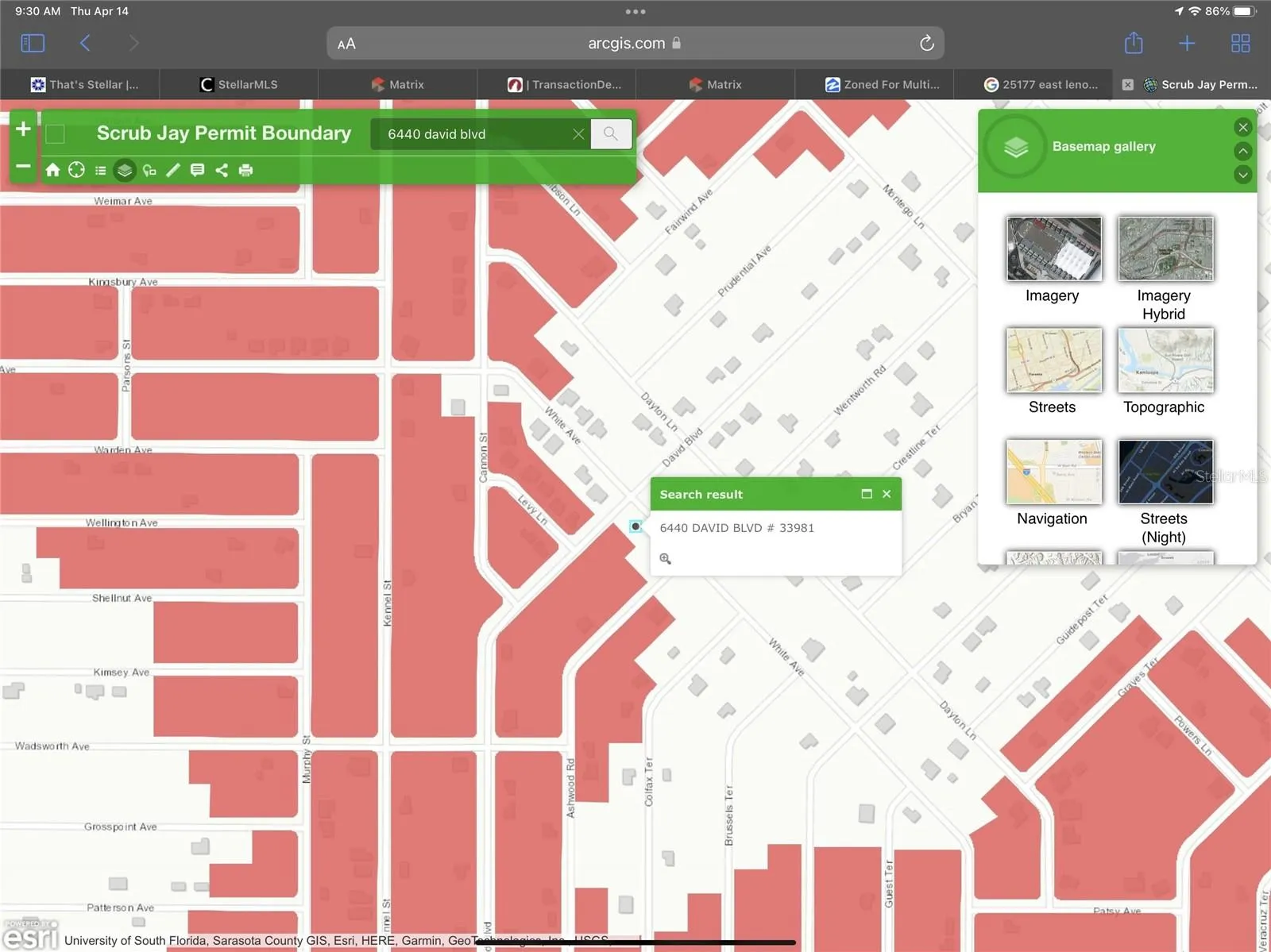Screen dimensions: 1271x952
Task: Click the search magnifier button
Action: [x=610, y=133]
